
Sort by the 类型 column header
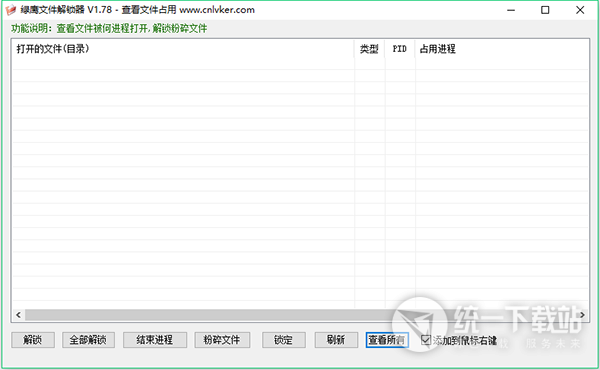369,49
